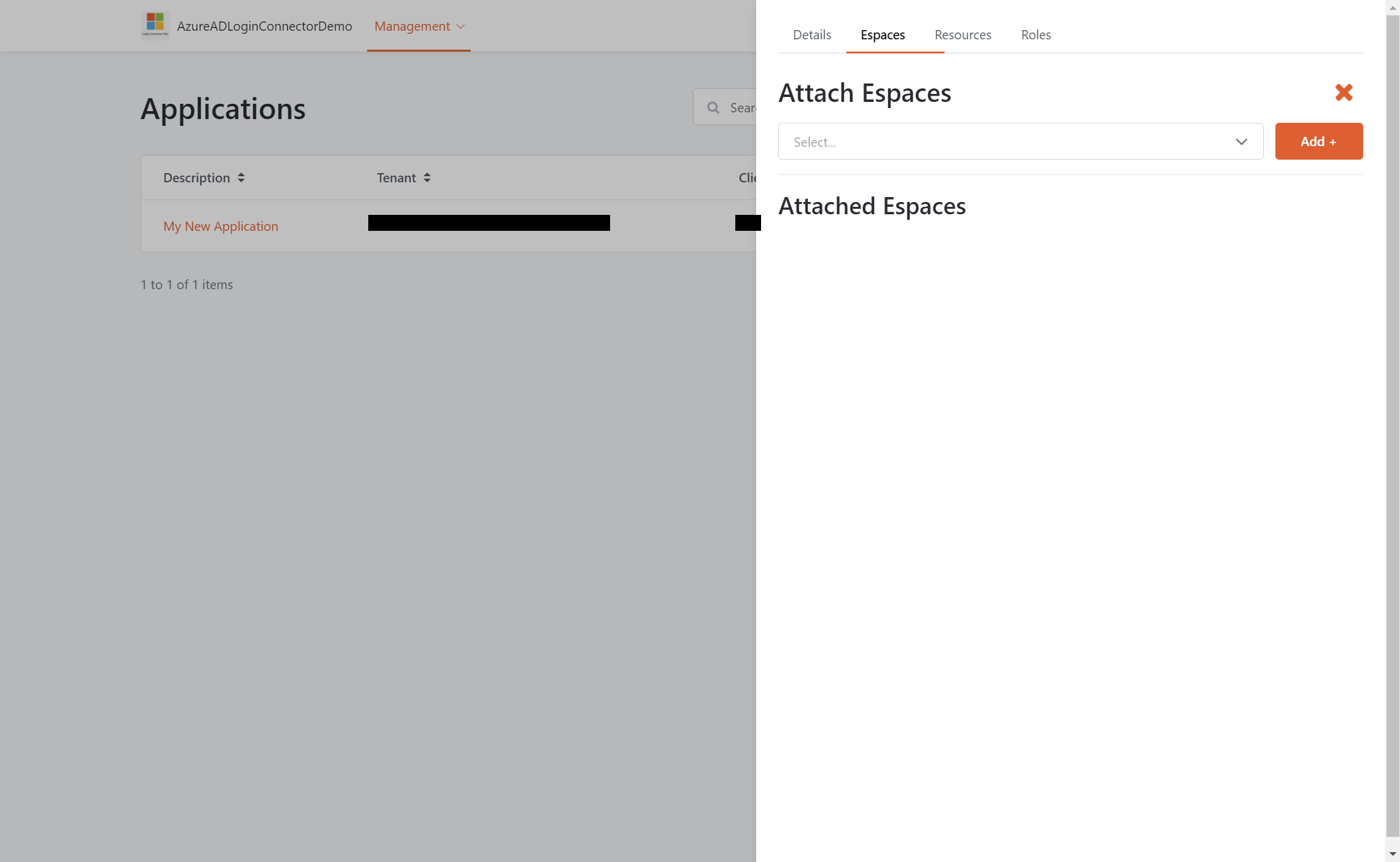Viewport: 1400px width, 862px height.
Task: Expand the Management chevron arrow
Action: (x=461, y=26)
